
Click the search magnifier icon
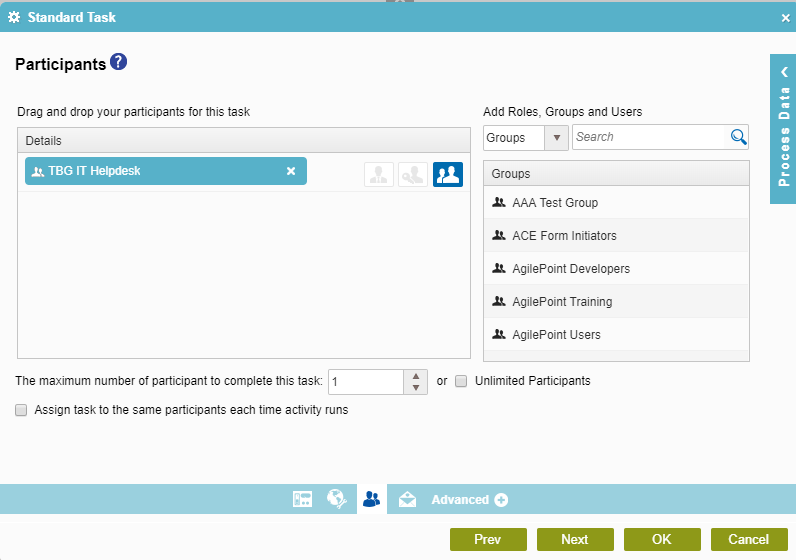(x=738, y=137)
